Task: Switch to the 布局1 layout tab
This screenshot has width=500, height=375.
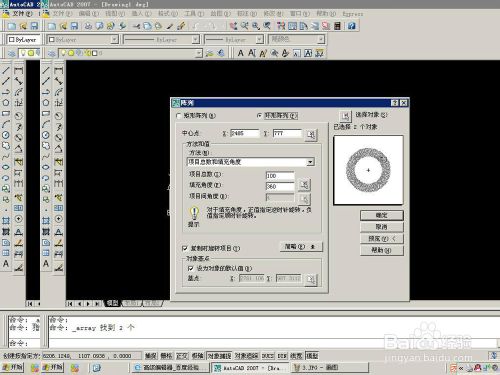Action: 131,303
